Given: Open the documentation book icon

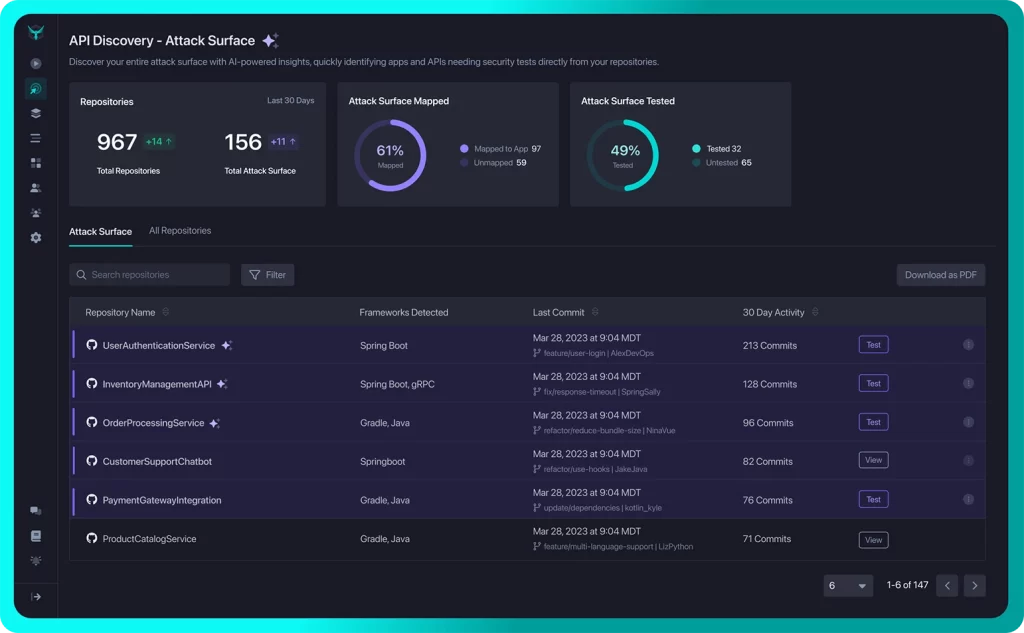Looking at the screenshot, I should [x=36, y=536].
